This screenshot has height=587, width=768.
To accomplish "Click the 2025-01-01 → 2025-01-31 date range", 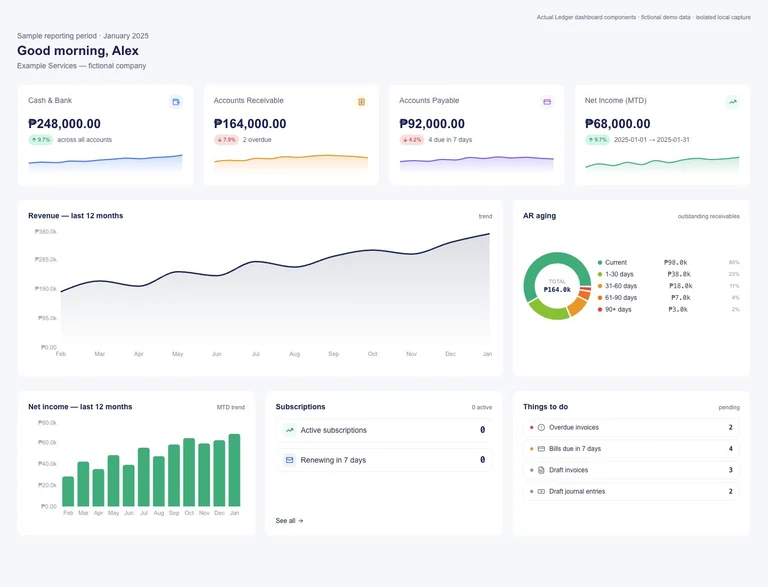I will (651, 140).
